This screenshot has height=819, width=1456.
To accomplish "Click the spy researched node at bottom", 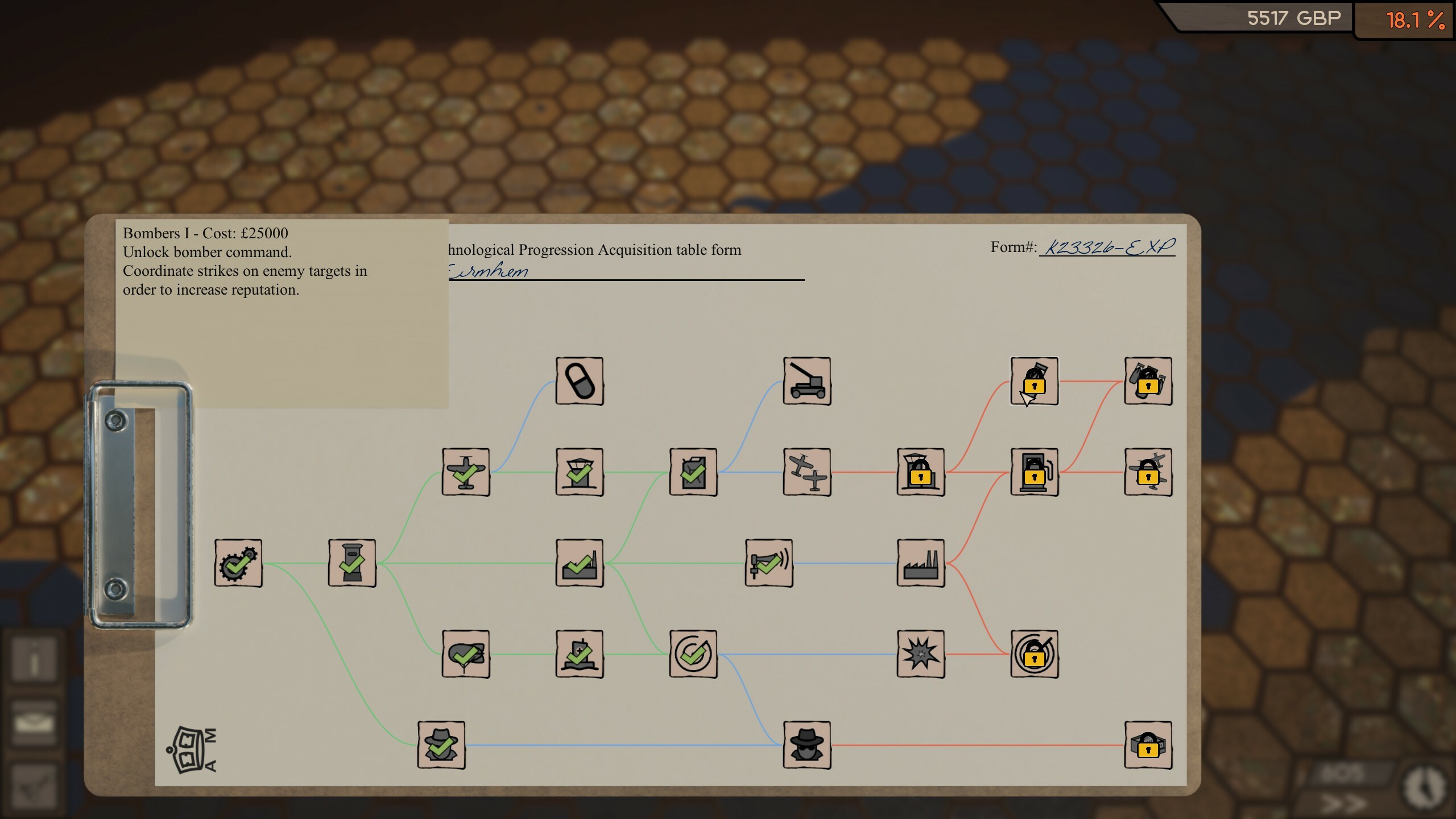I will pos(442,744).
